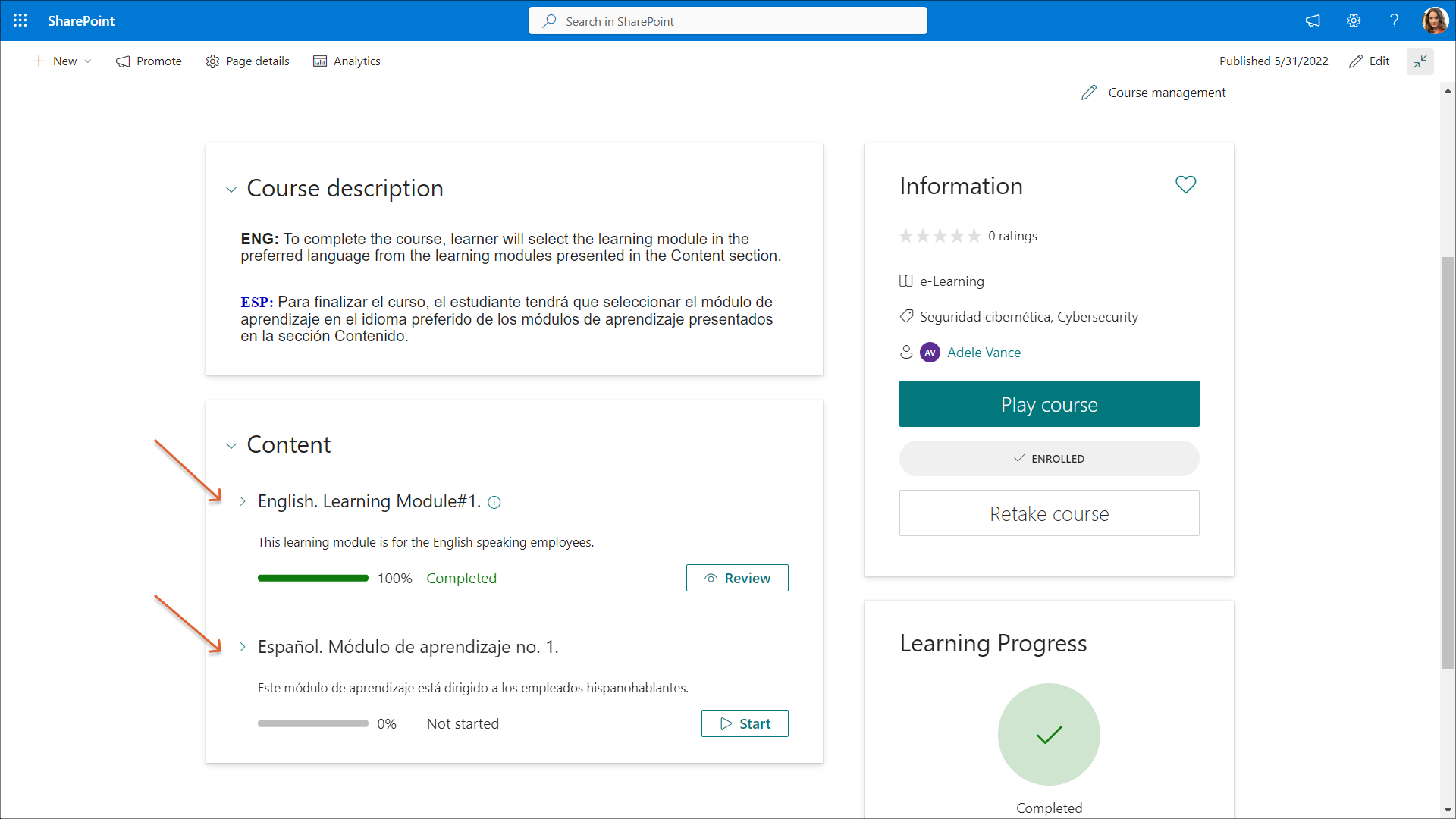Click the info icon beside English module
This screenshot has height=819, width=1456.
point(494,502)
